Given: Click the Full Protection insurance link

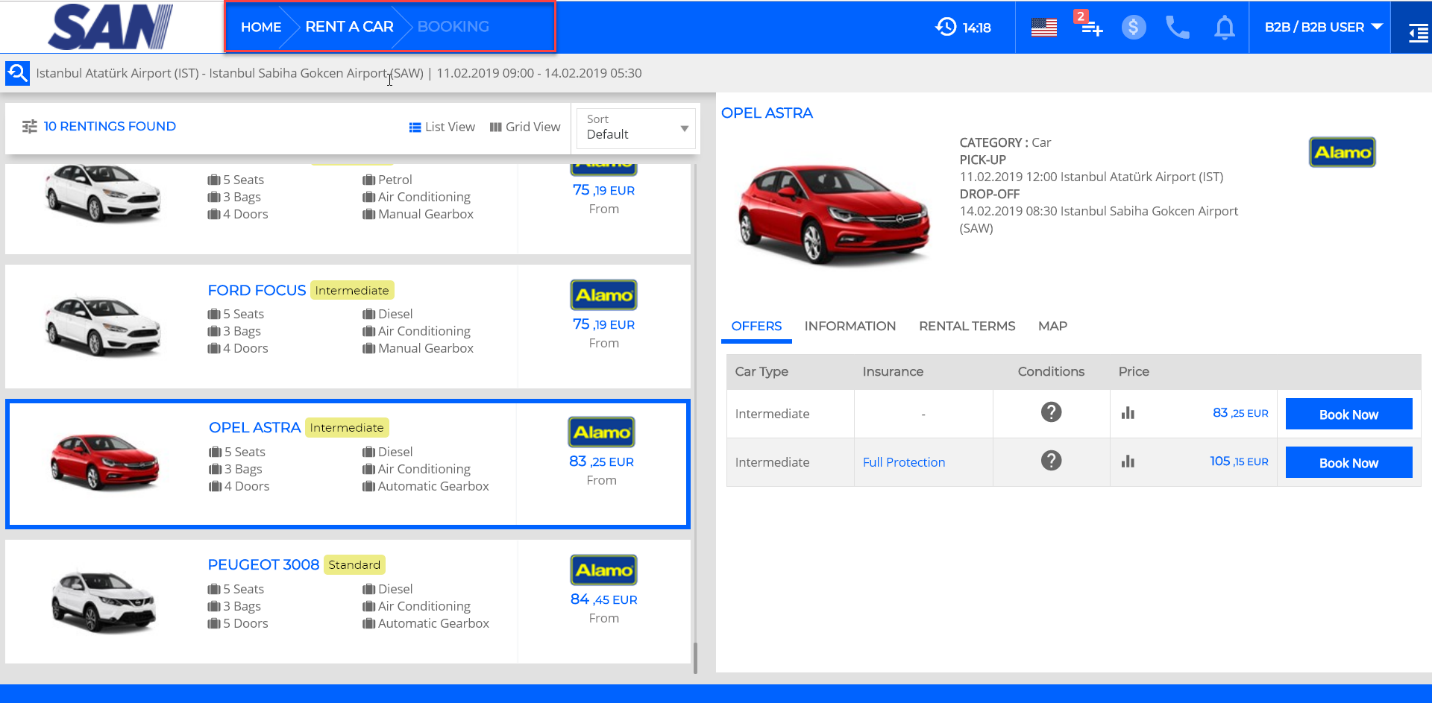Looking at the screenshot, I should (x=904, y=462).
